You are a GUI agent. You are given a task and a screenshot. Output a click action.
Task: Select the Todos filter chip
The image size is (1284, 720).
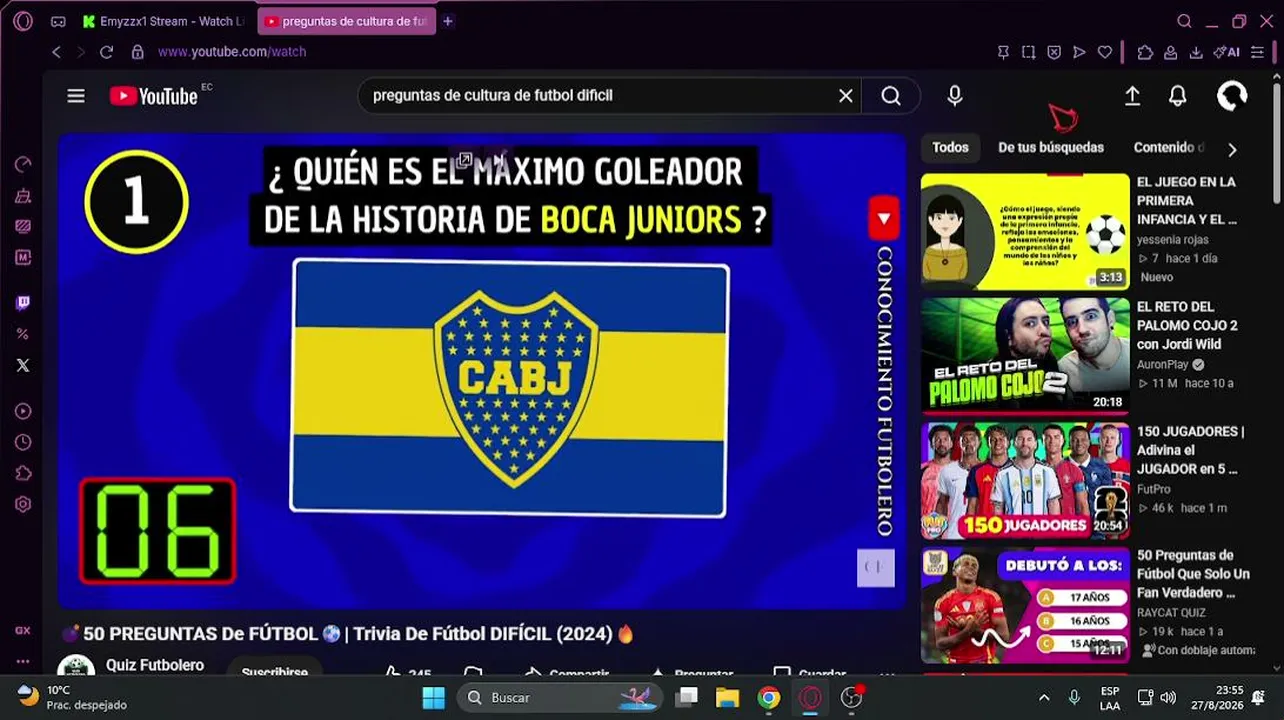(950, 147)
